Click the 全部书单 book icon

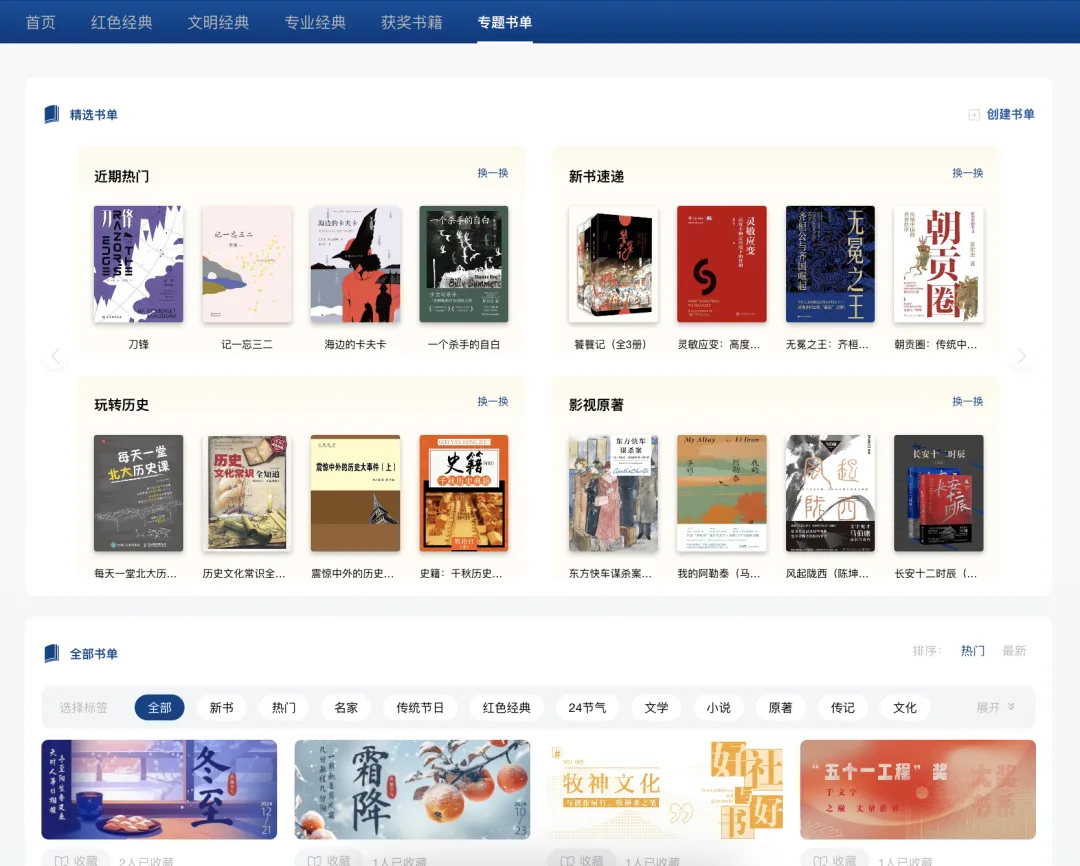52,654
